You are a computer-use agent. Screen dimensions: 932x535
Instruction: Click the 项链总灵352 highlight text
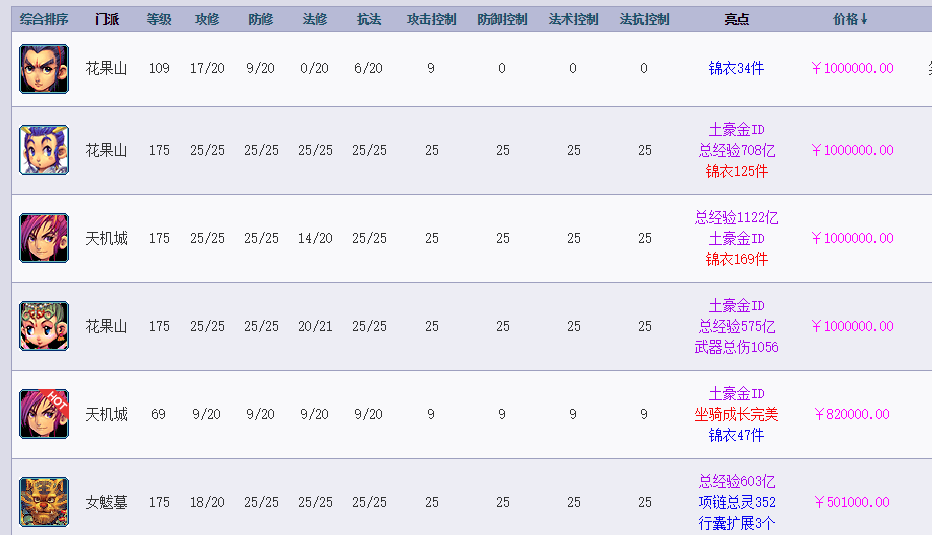(x=736, y=502)
